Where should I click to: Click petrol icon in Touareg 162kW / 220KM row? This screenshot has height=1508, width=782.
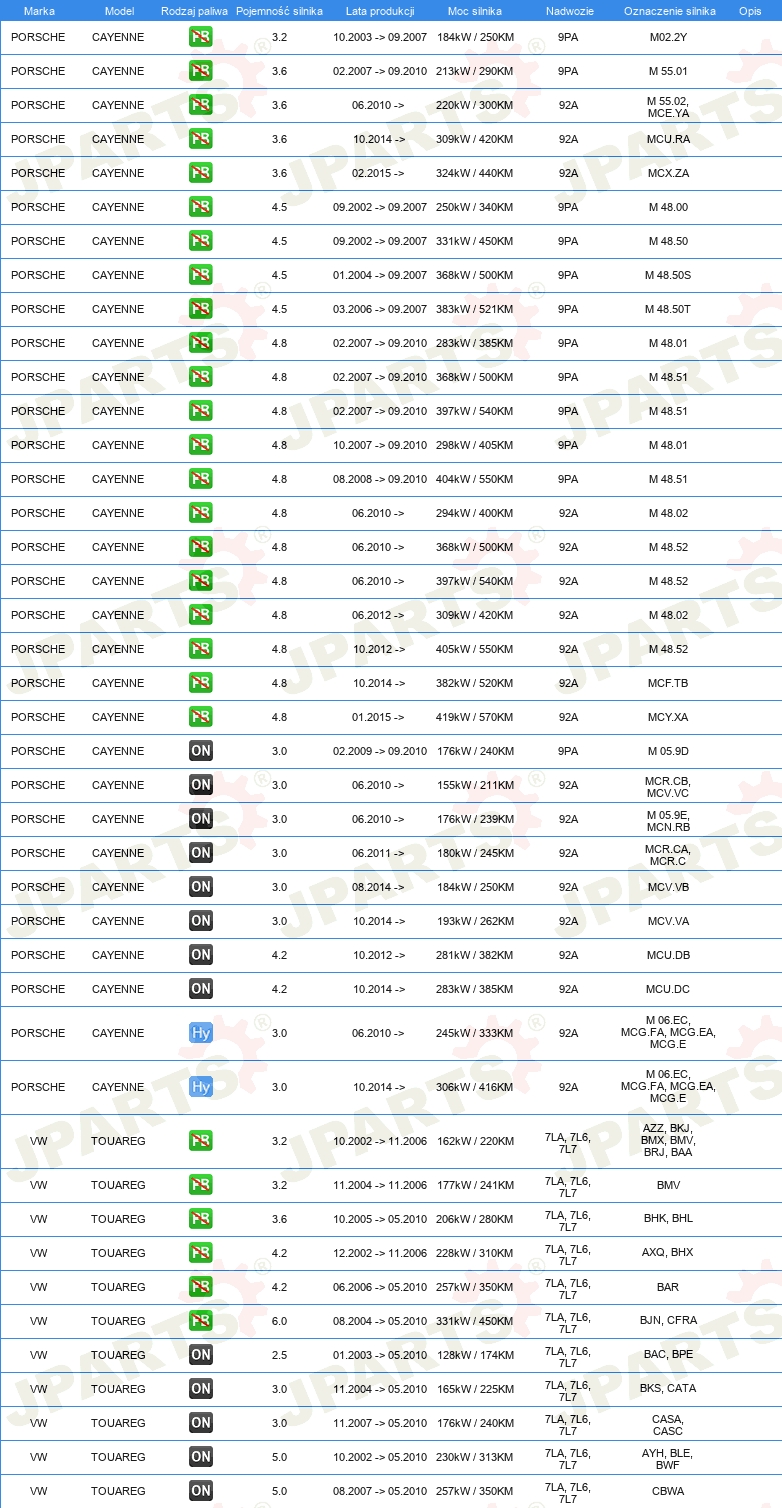(x=200, y=1141)
